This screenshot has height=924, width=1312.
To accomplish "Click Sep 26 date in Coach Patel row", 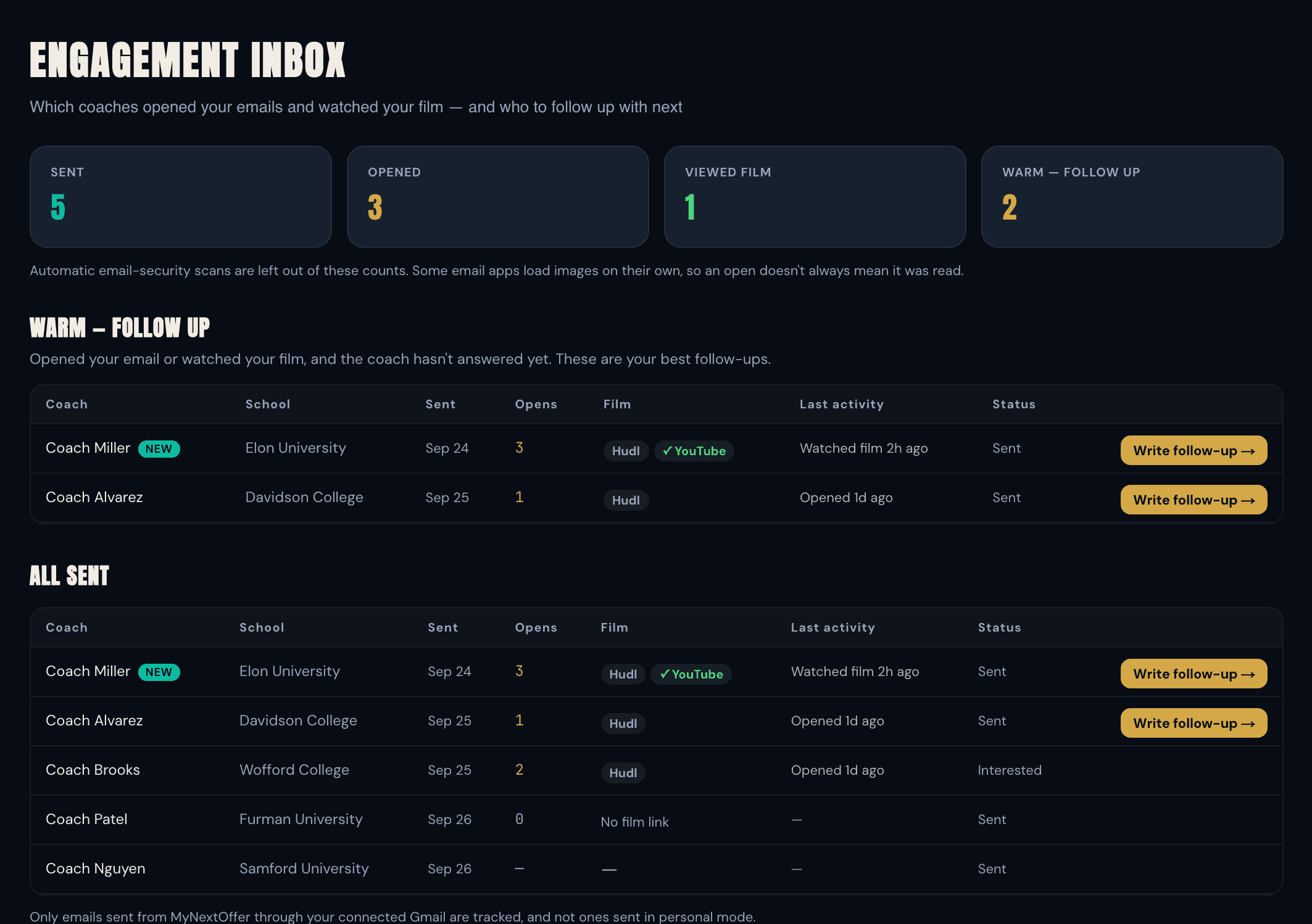I will tap(449, 820).
